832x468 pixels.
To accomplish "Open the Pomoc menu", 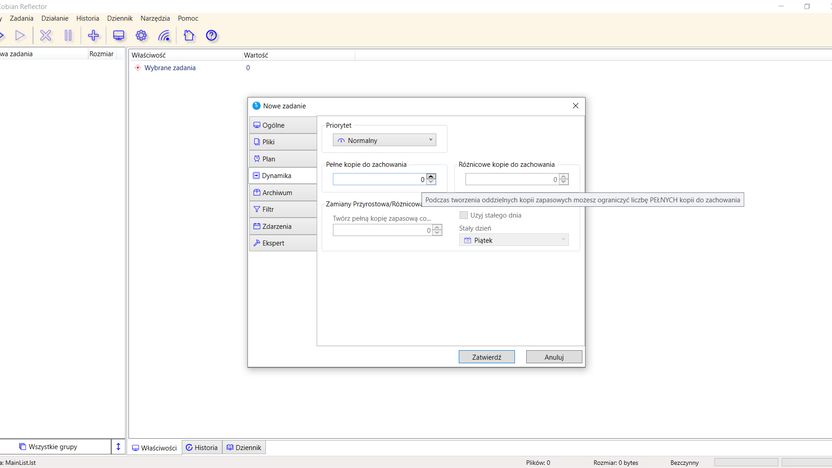I will click(x=188, y=18).
